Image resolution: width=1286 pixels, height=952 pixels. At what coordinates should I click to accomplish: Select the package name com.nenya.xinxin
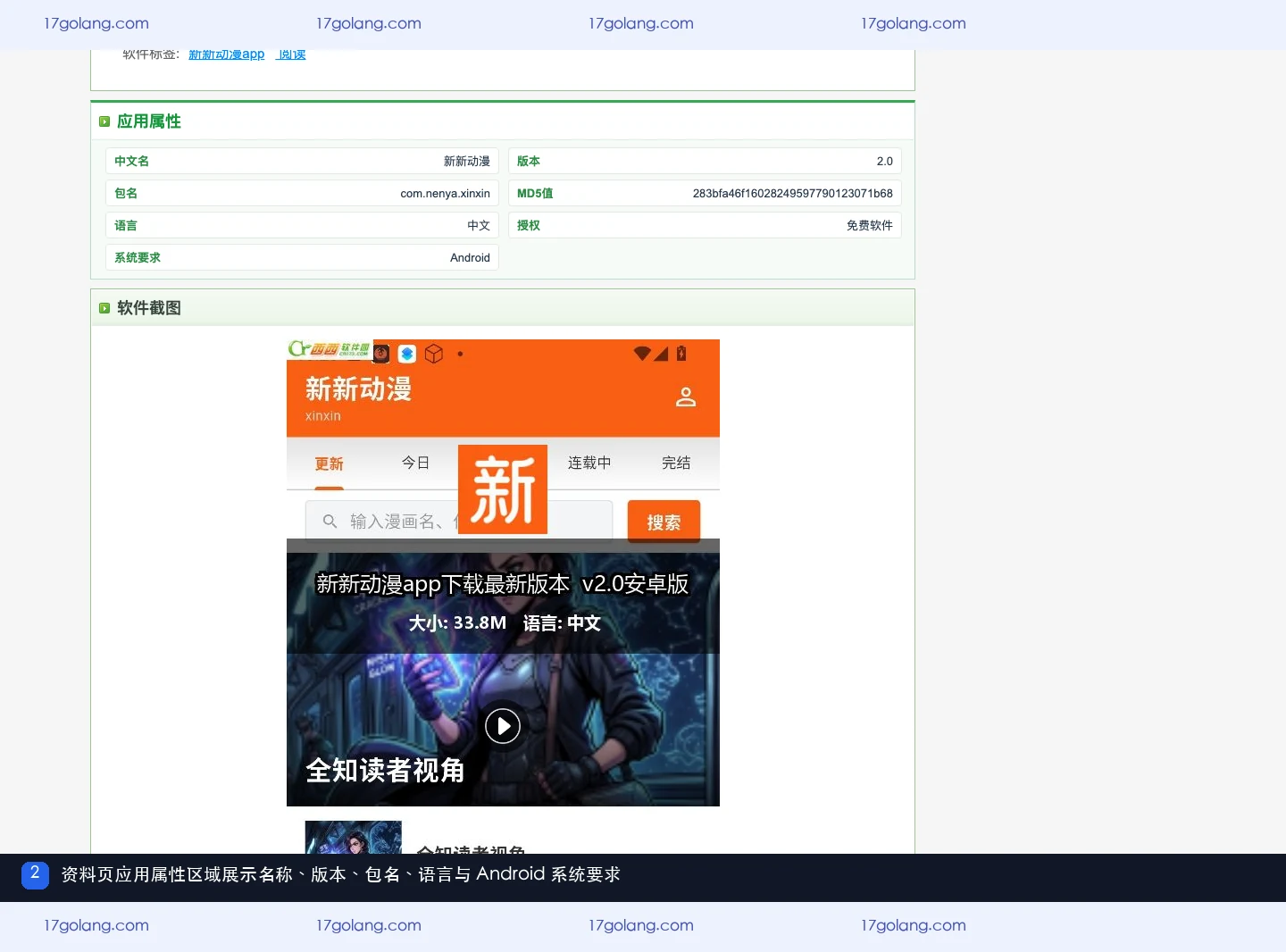click(445, 193)
